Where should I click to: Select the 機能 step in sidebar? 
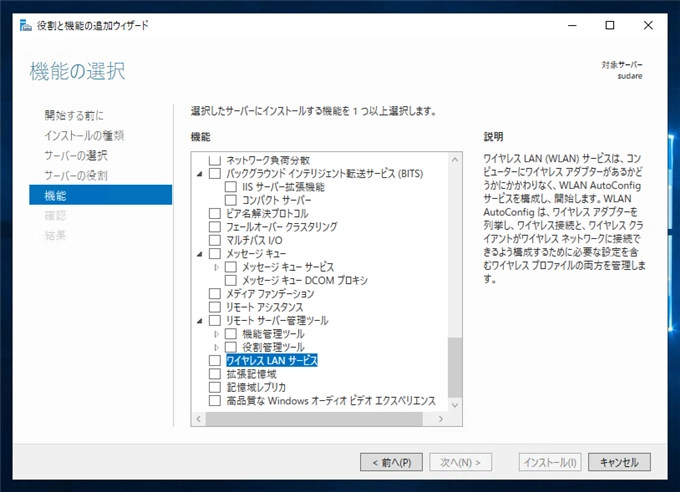pos(101,195)
